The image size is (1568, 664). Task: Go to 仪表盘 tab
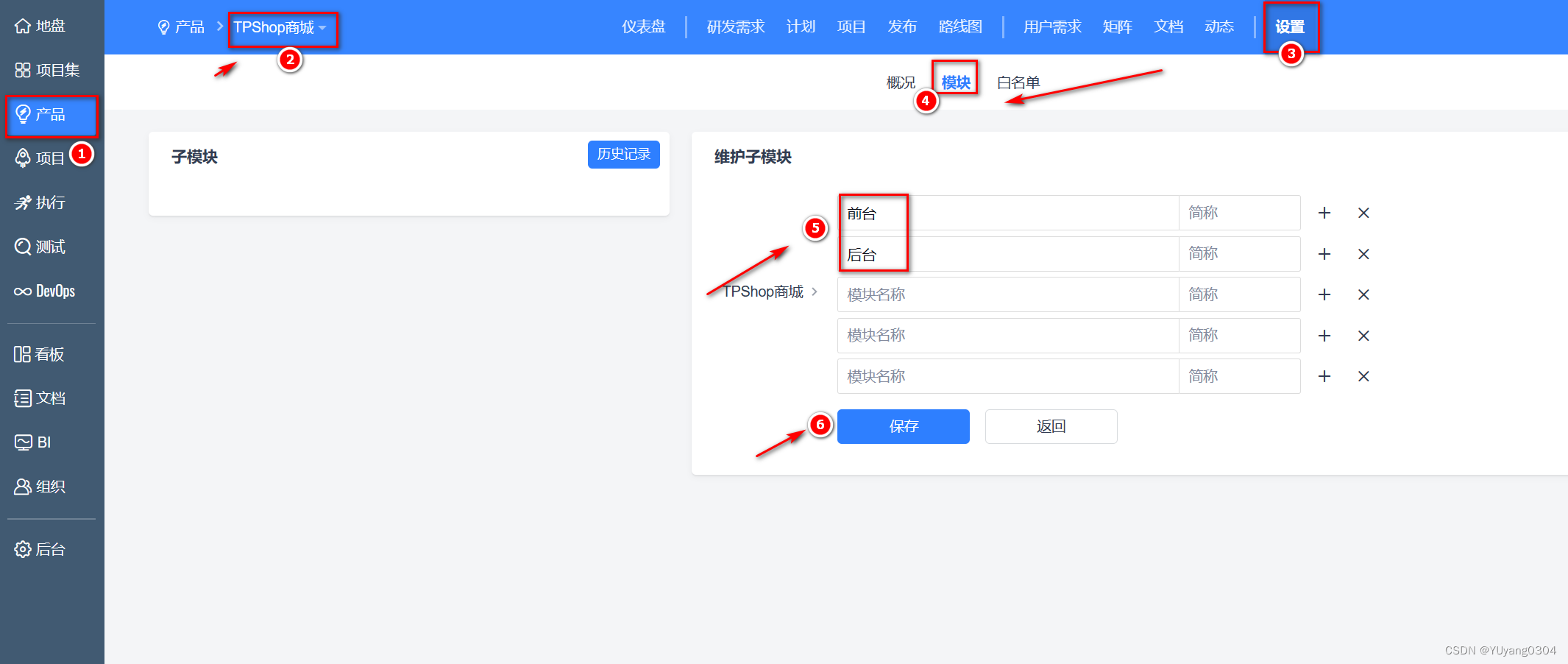tap(644, 27)
